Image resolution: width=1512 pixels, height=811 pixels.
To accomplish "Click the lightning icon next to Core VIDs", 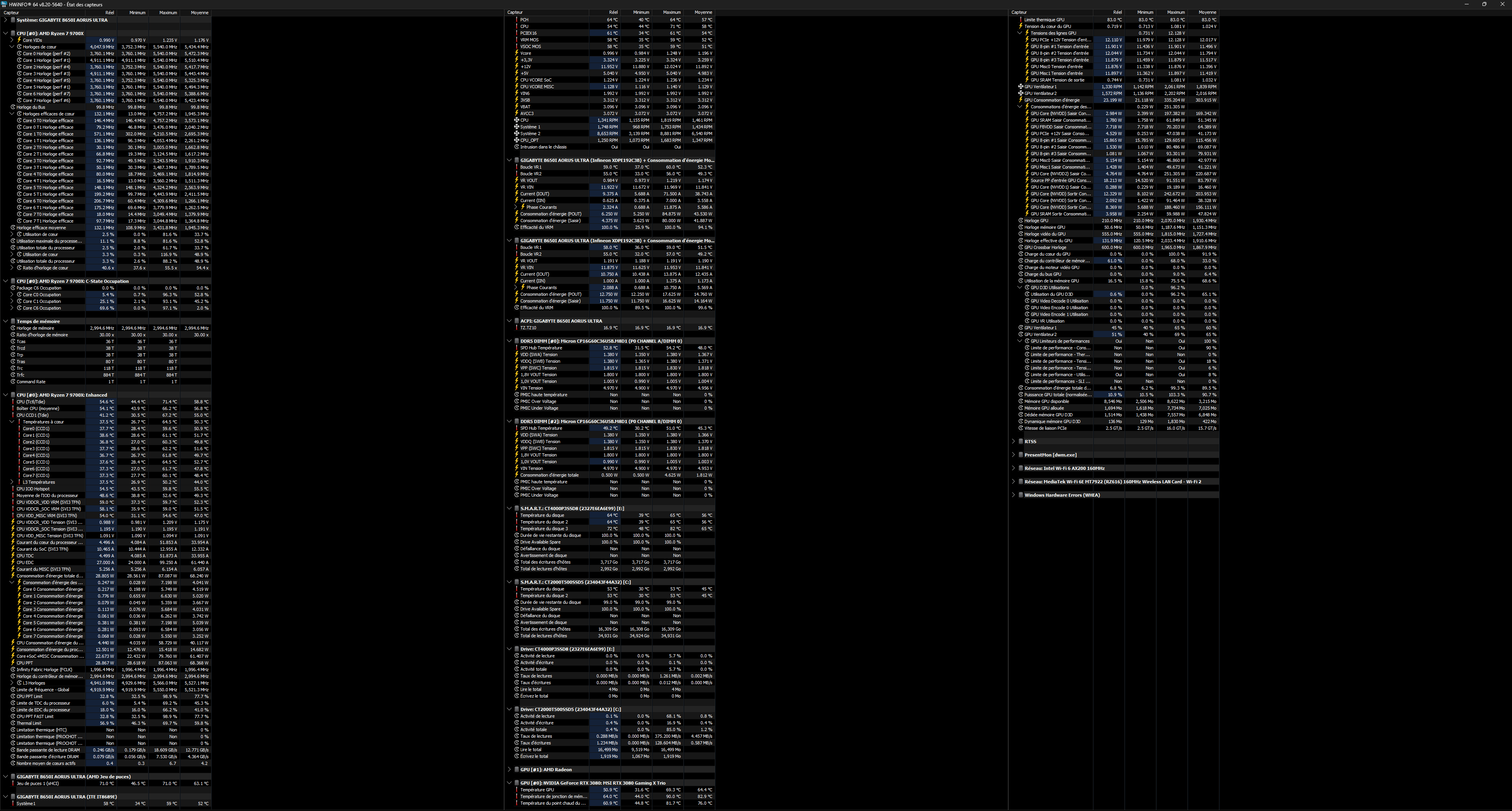I will [x=19, y=40].
